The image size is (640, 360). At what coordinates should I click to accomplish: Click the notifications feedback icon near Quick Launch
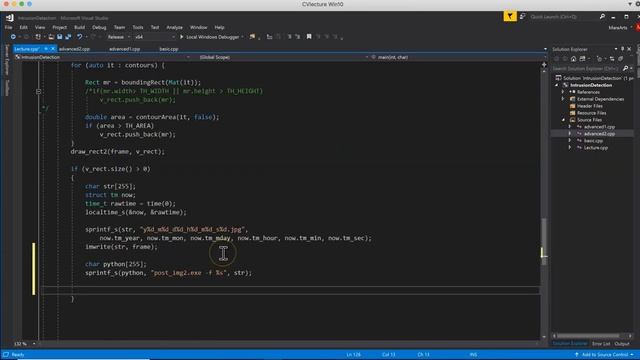pyautogui.click(x=522, y=16)
